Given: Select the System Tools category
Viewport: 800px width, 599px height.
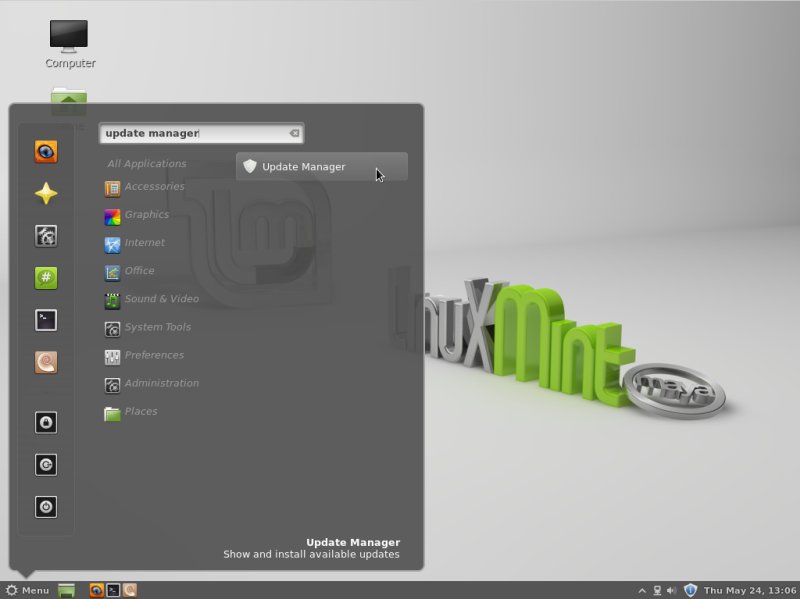Looking at the screenshot, I should click(148, 328).
